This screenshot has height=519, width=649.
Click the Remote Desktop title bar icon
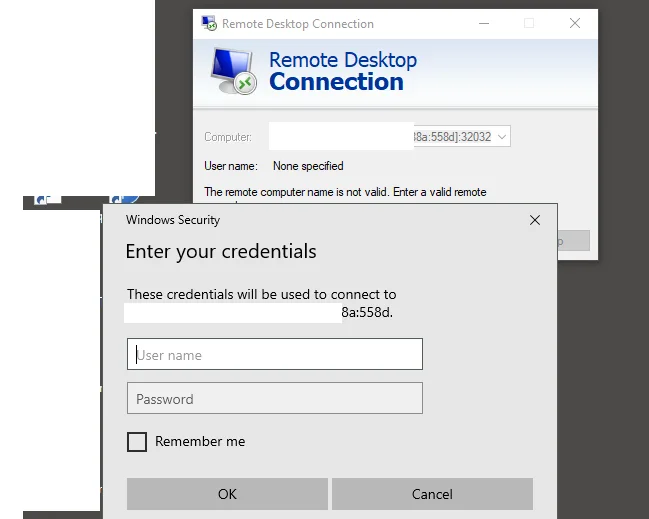209,24
